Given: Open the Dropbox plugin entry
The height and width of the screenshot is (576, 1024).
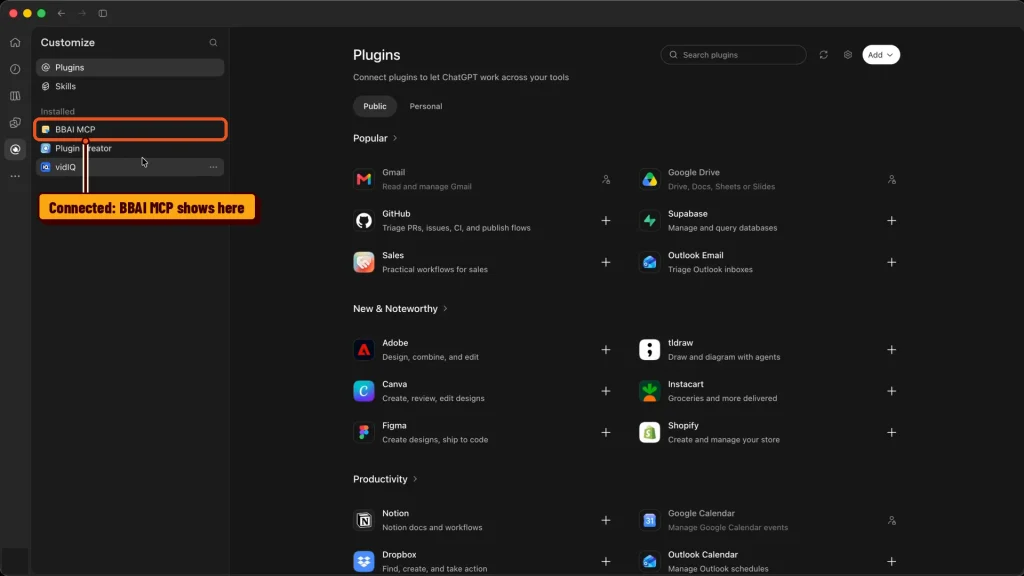Looking at the screenshot, I should click(484, 562).
